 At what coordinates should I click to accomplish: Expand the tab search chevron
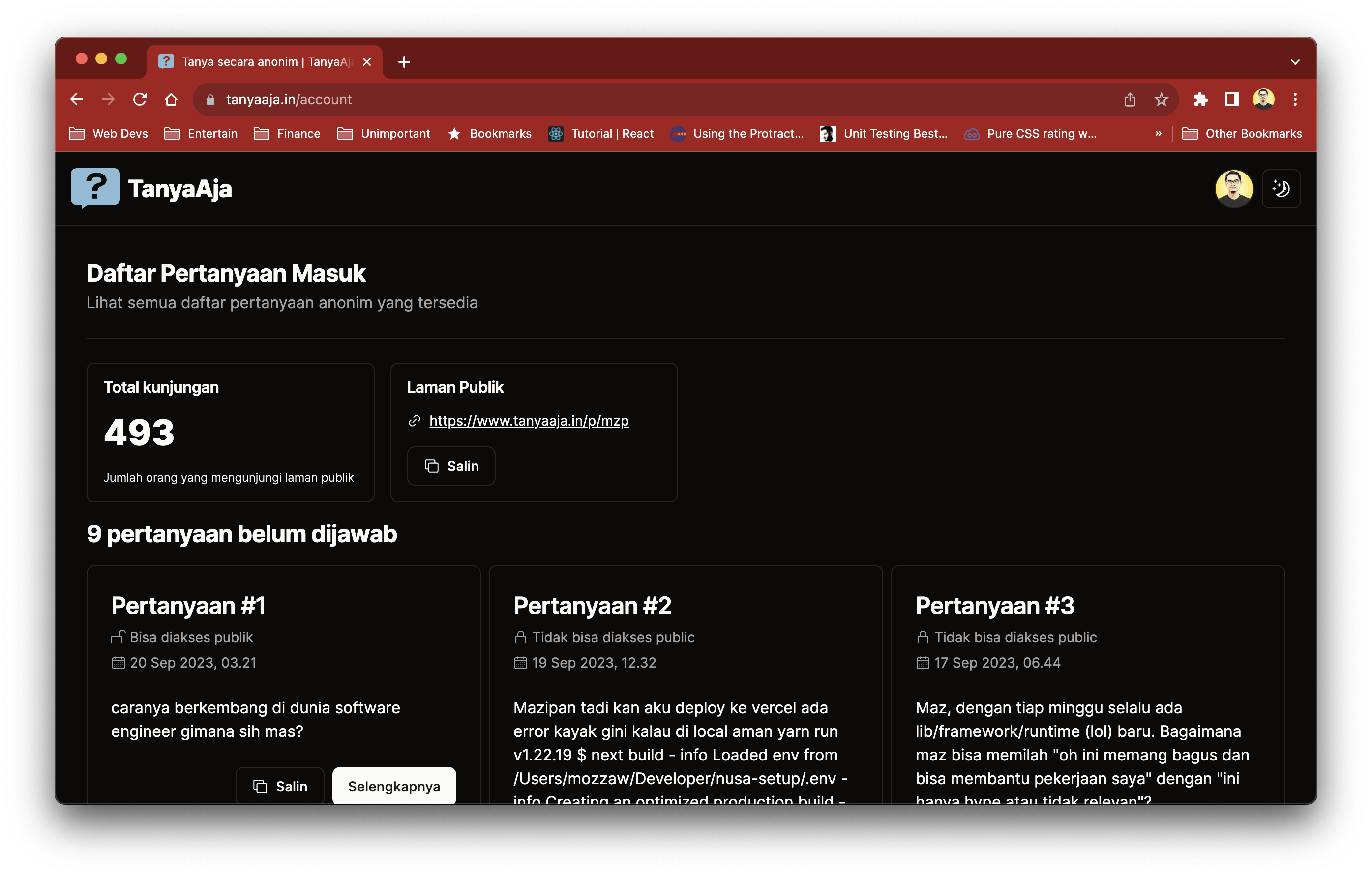point(1295,62)
